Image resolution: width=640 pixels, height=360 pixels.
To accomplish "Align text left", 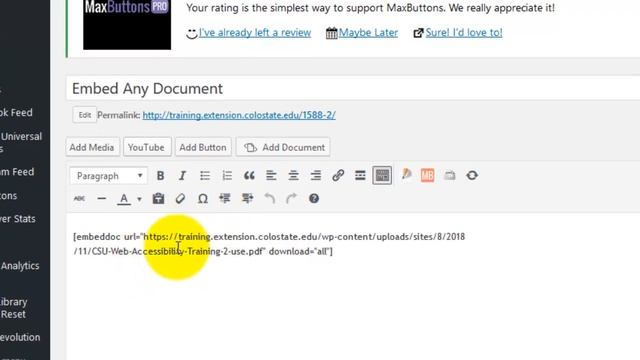I will [x=271, y=176].
